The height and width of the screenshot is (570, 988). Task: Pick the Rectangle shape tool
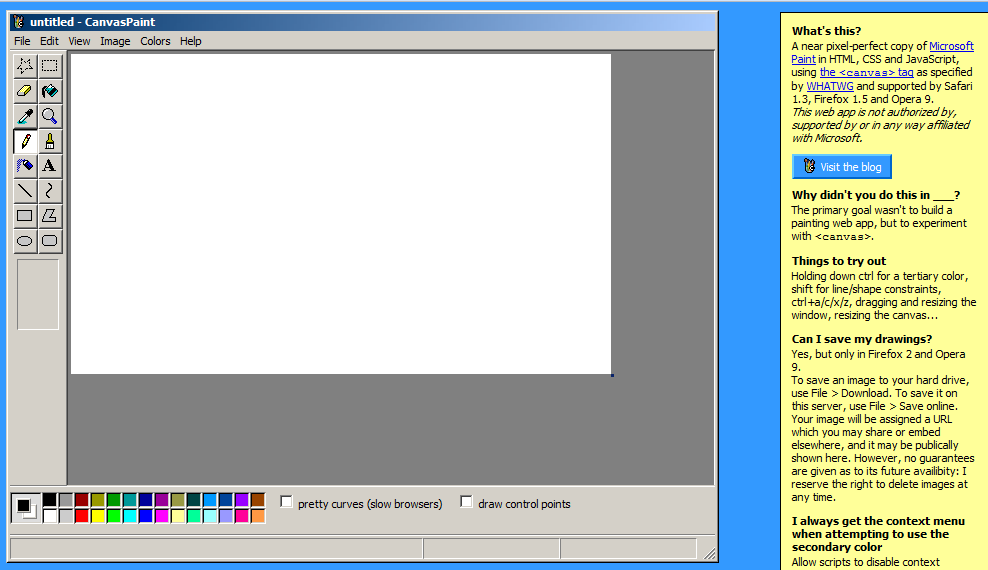click(x=25, y=216)
